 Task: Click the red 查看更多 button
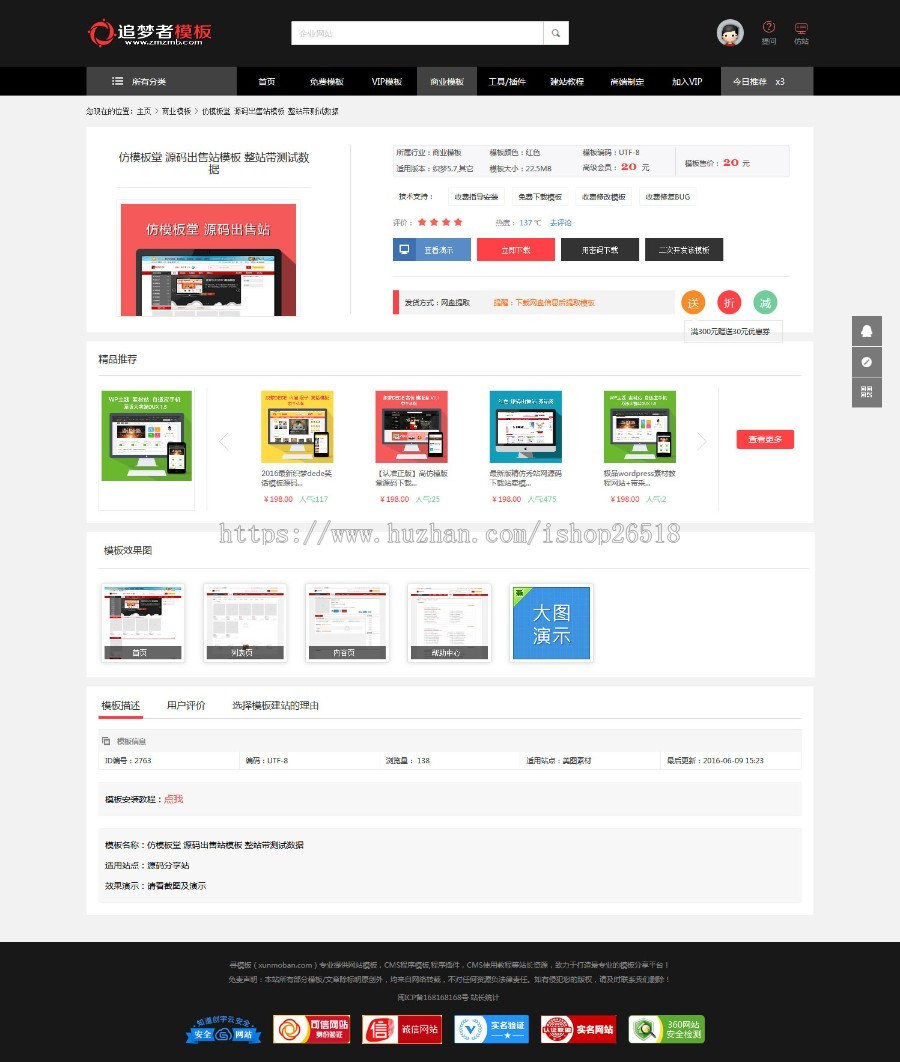(765, 439)
